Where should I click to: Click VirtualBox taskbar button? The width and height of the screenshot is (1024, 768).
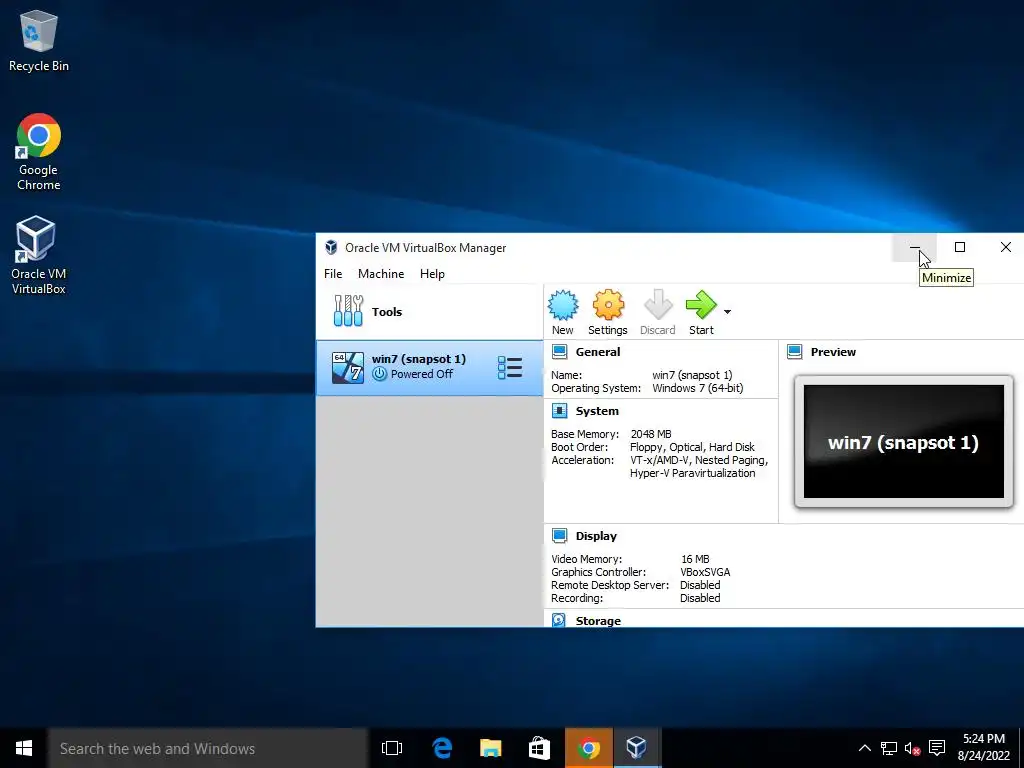pyautogui.click(x=637, y=748)
